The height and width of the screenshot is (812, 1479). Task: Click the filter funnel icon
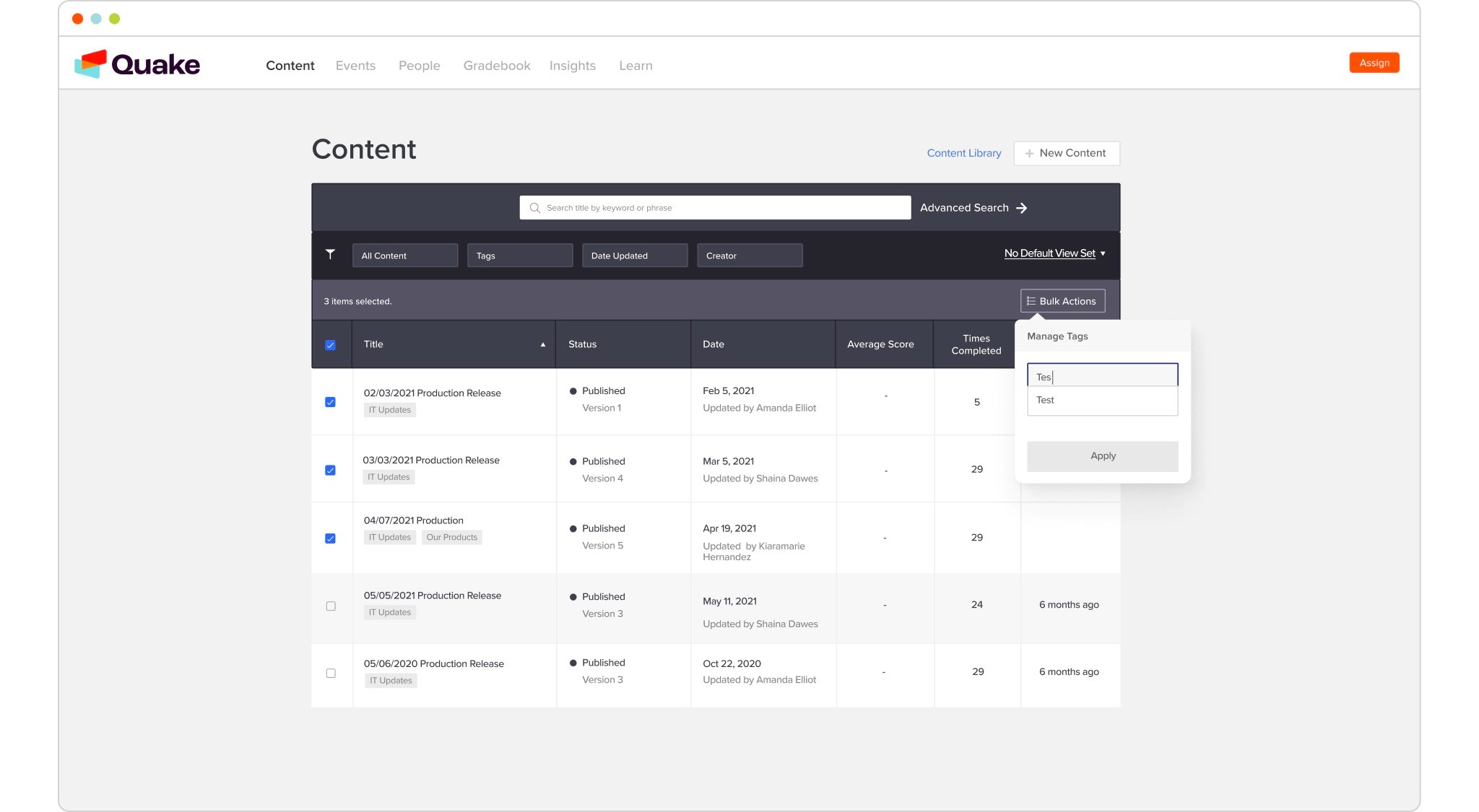pos(330,254)
